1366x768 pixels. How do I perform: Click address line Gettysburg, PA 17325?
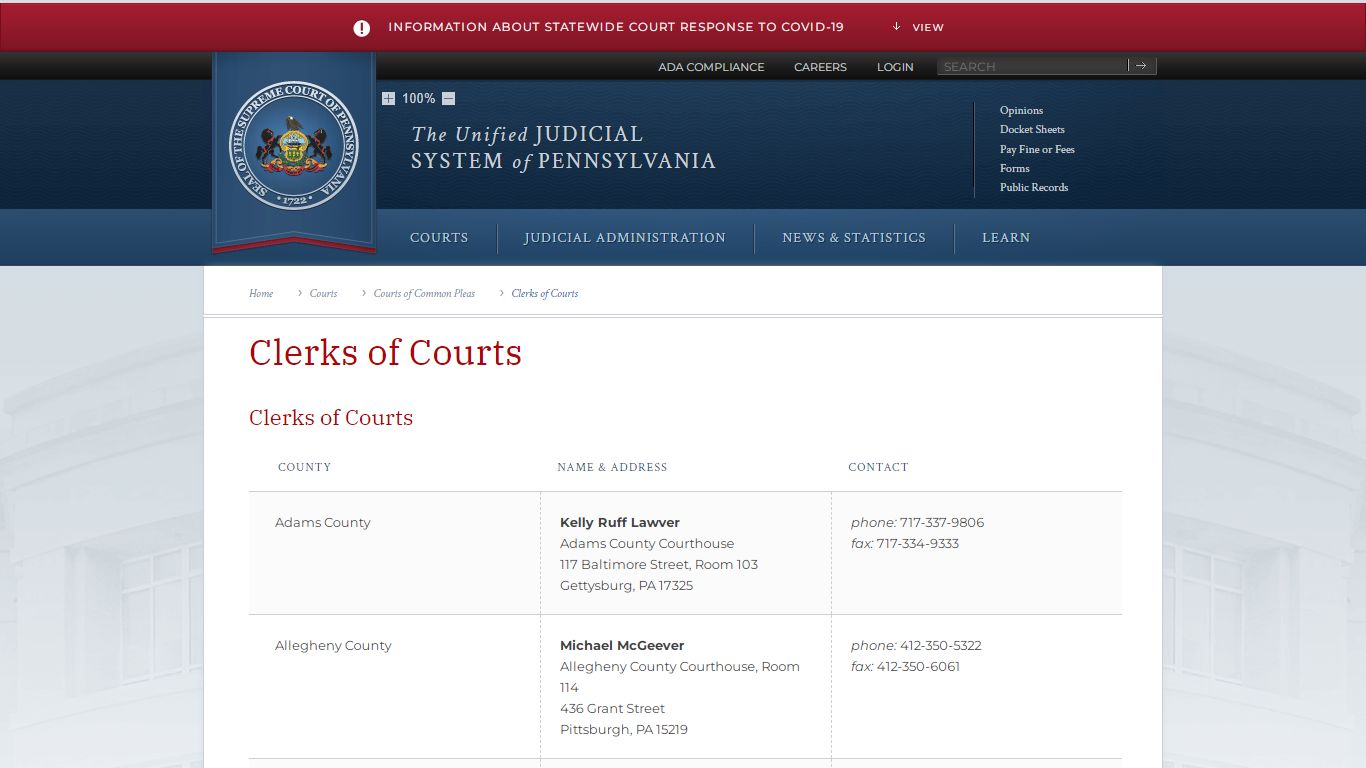click(x=626, y=585)
